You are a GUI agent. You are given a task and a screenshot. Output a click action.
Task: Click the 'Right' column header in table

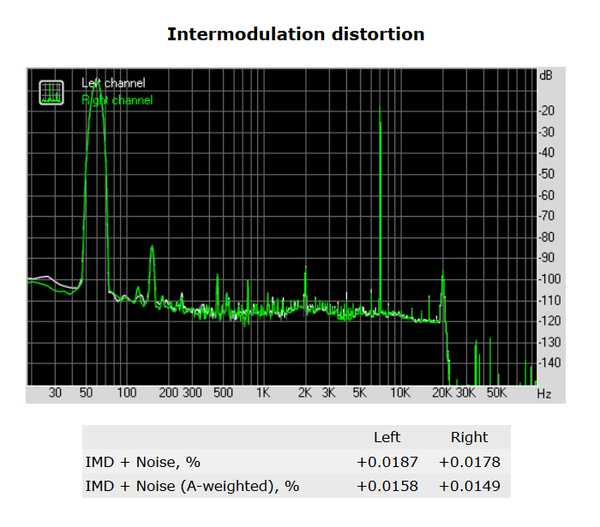(x=470, y=437)
